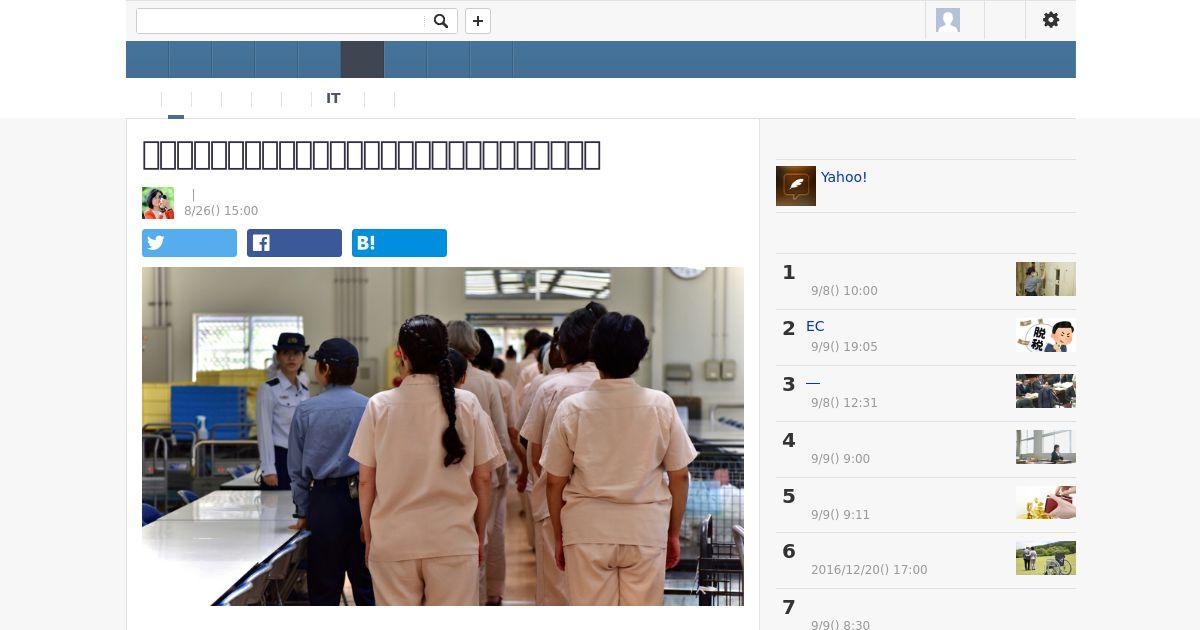Click the author's avatar photo
Screen dimensions: 1200x630
(158, 203)
